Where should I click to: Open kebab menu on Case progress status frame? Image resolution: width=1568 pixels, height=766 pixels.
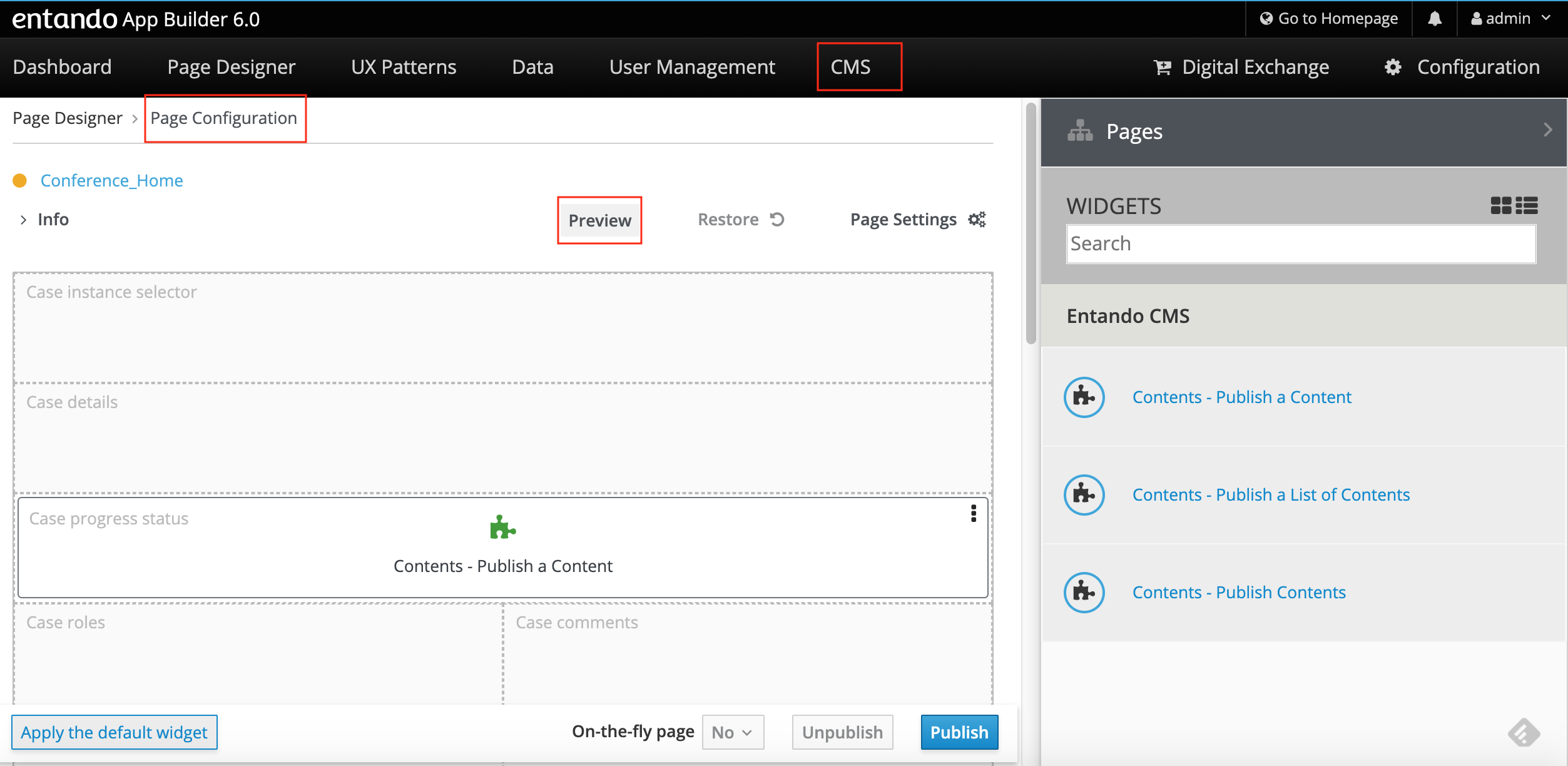point(973,513)
